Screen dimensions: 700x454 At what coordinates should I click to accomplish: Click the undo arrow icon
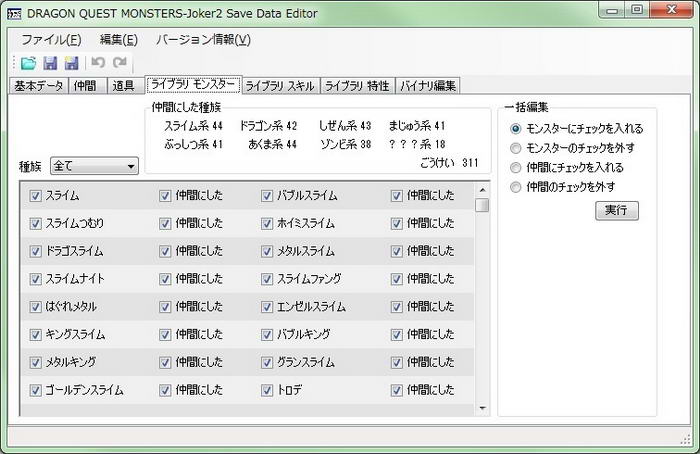(98, 63)
